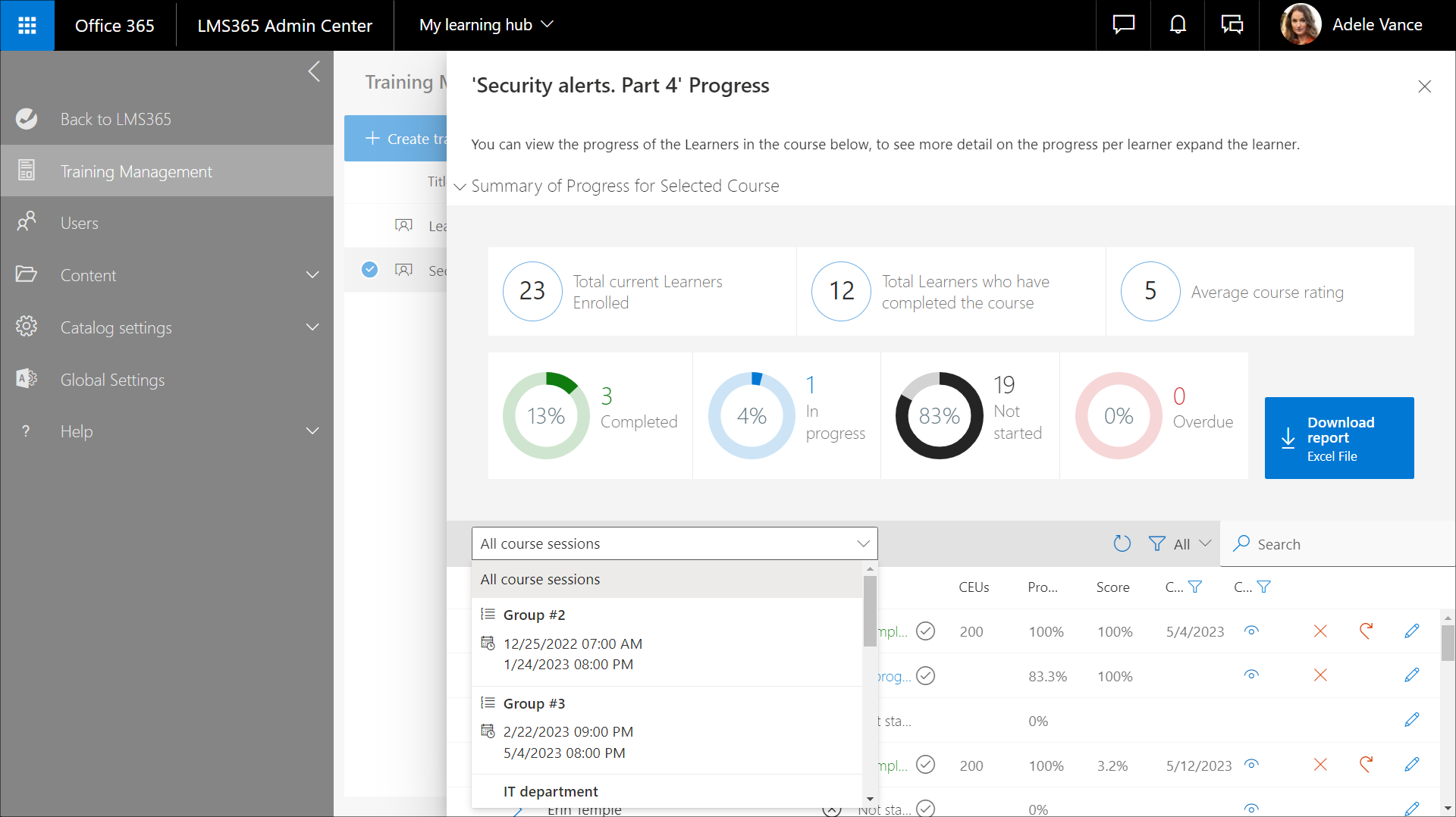Image resolution: width=1456 pixels, height=817 pixels.
Task: Uncheck the selected blue row checkmark
Action: [x=369, y=270]
